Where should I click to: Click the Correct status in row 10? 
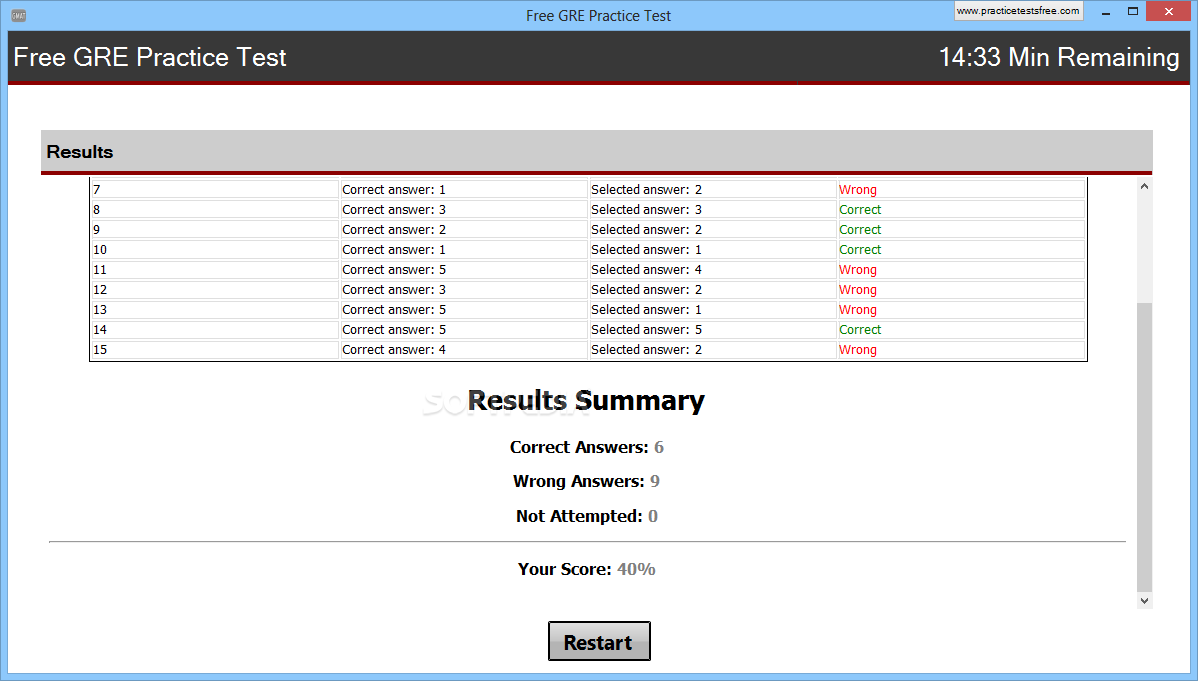(x=860, y=249)
